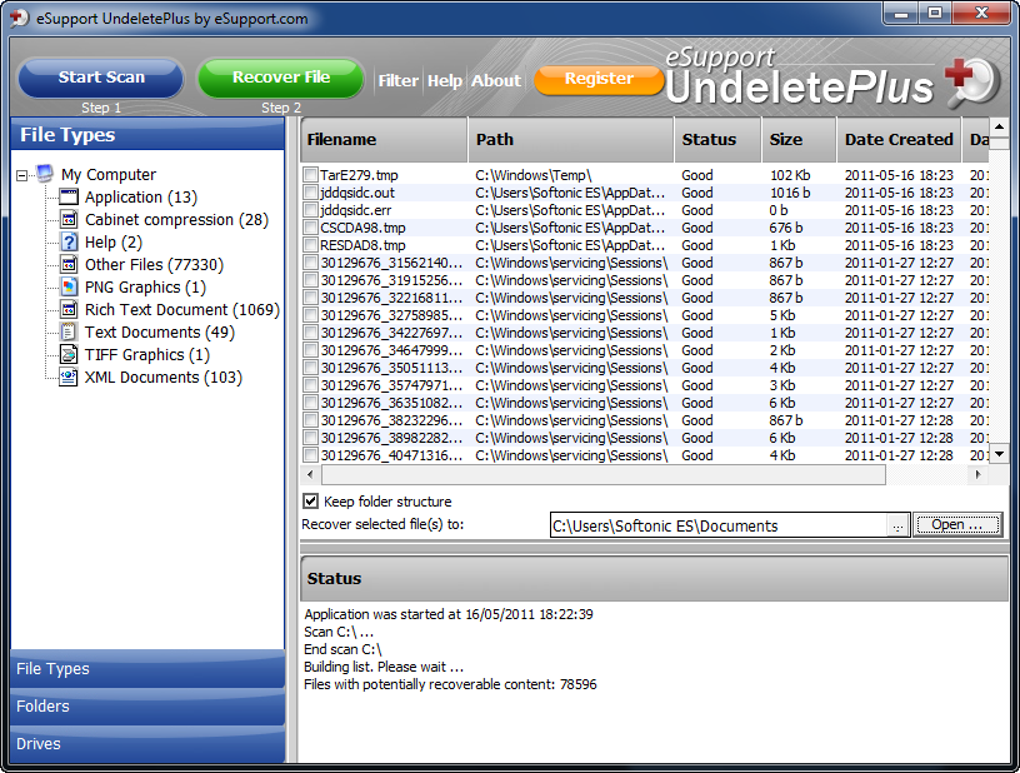Viewport: 1020px width, 773px height.
Task: Click the Application file type icon
Action: (x=68, y=197)
